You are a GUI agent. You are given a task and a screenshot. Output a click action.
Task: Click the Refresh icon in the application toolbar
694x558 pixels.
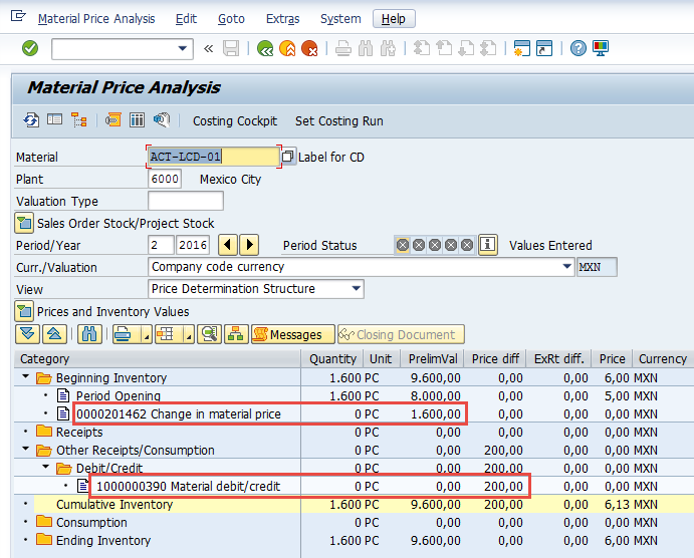pyautogui.click(x=31, y=120)
